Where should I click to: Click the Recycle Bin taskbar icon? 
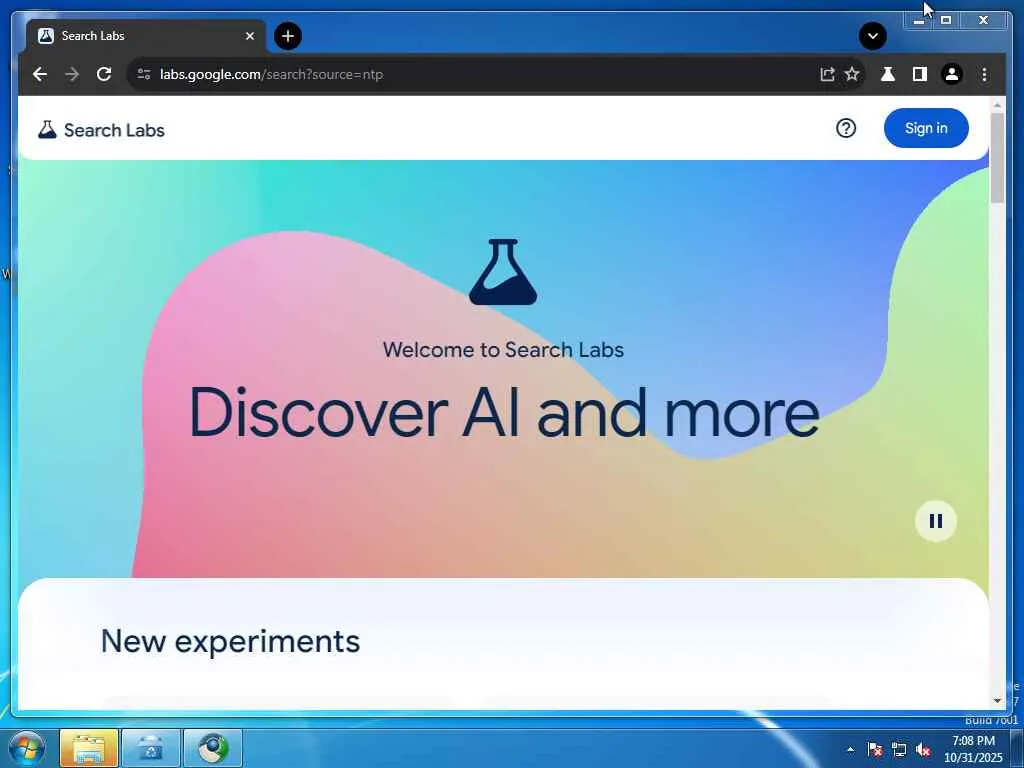point(150,748)
